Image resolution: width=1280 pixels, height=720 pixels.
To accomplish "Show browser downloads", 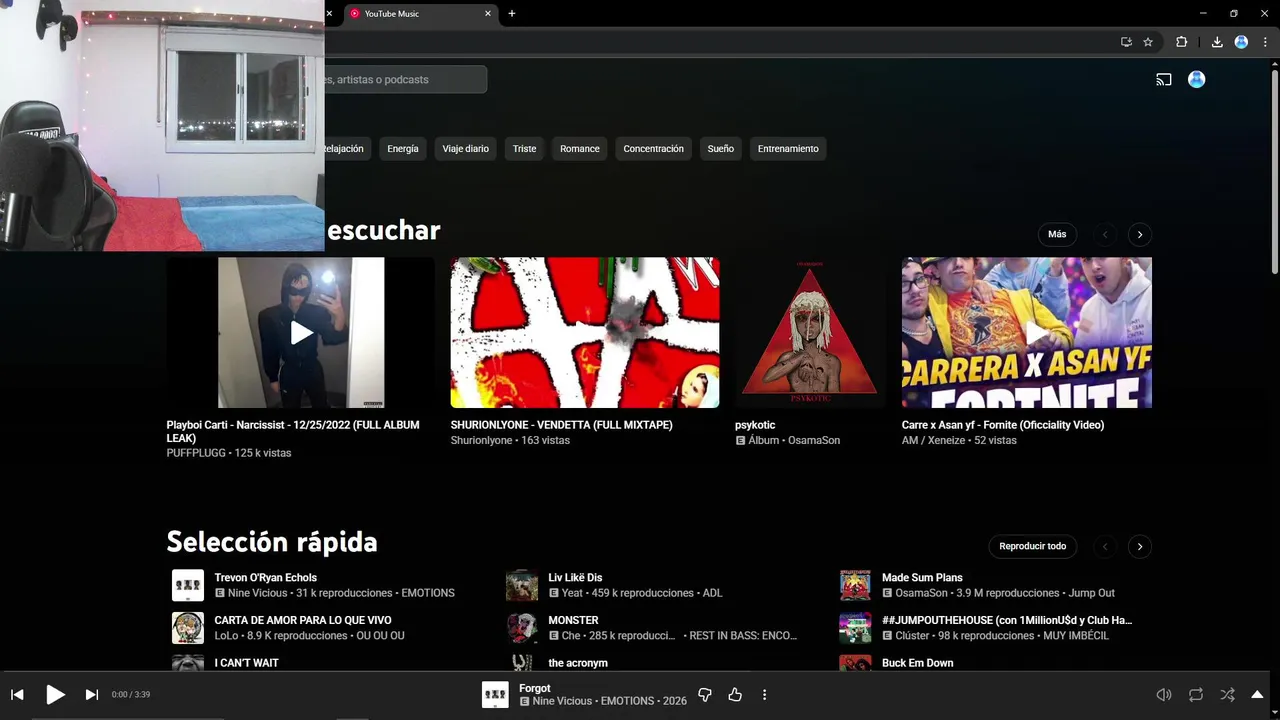I will click(1217, 42).
